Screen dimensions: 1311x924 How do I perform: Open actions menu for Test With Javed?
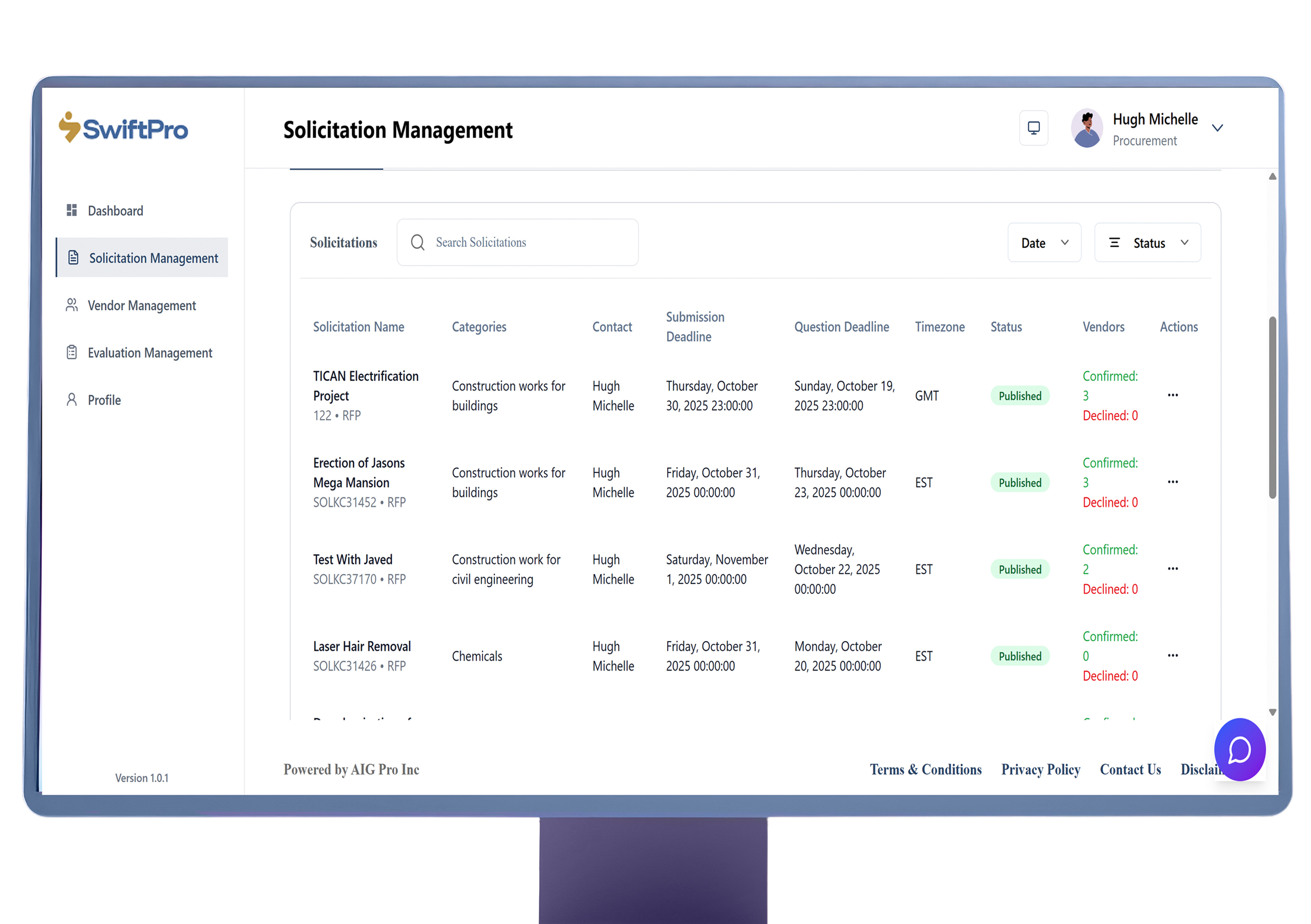tap(1172, 569)
